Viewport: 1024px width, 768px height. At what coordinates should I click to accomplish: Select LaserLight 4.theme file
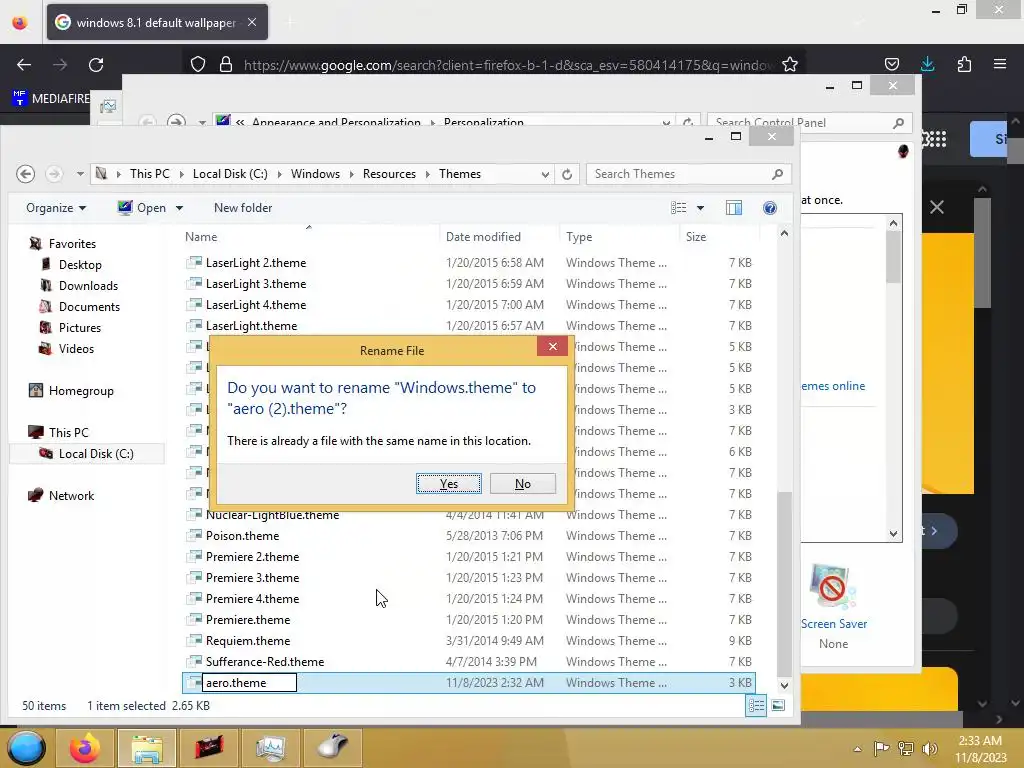(x=256, y=304)
